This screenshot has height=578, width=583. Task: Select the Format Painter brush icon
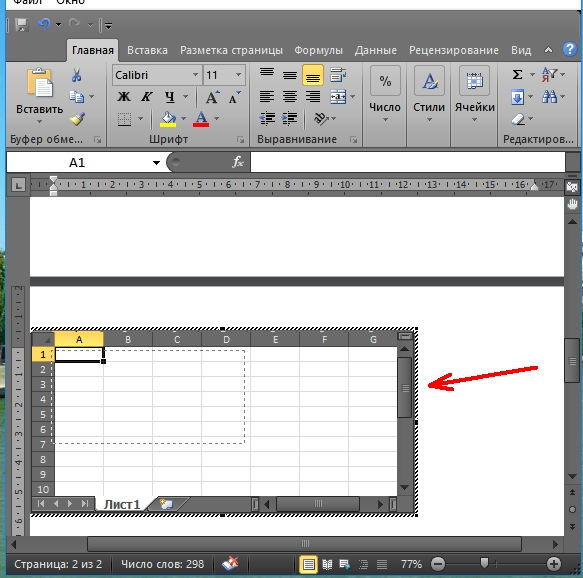(x=77, y=119)
